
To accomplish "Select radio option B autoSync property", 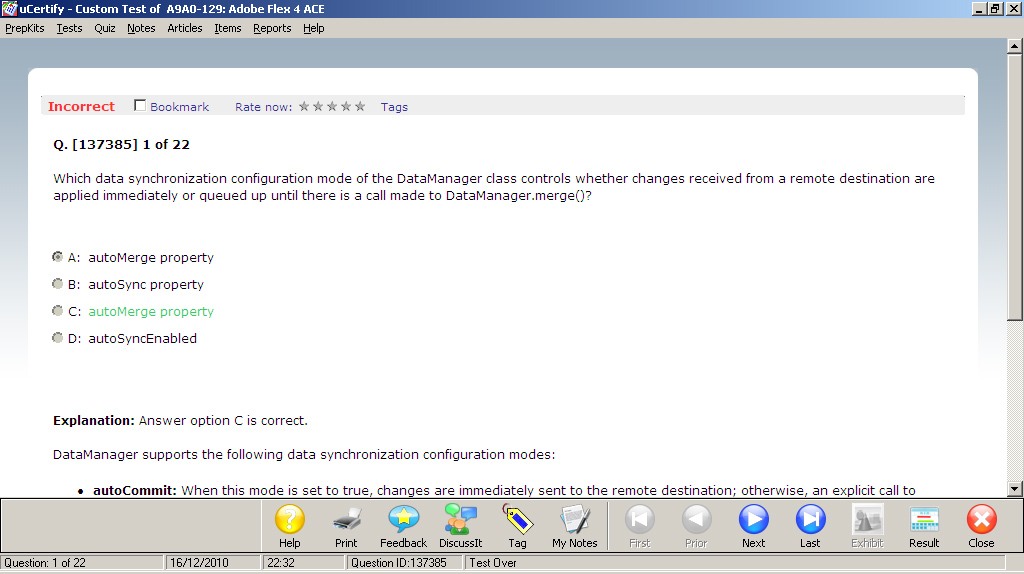I will 57,283.
